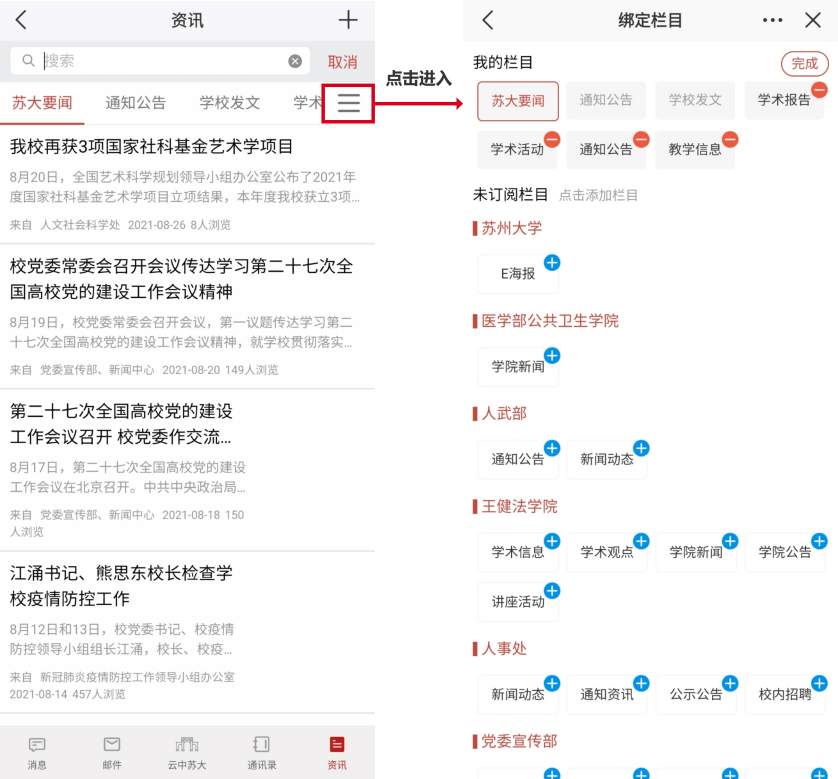Add E海报 column with plus badge
Screen dimensions: 838x779
click(552, 263)
